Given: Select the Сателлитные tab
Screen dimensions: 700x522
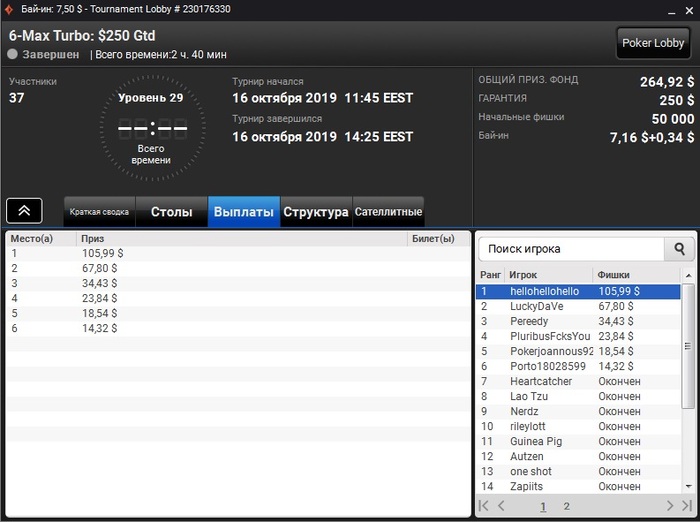Looking at the screenshot, I should (x=388, y=212).
